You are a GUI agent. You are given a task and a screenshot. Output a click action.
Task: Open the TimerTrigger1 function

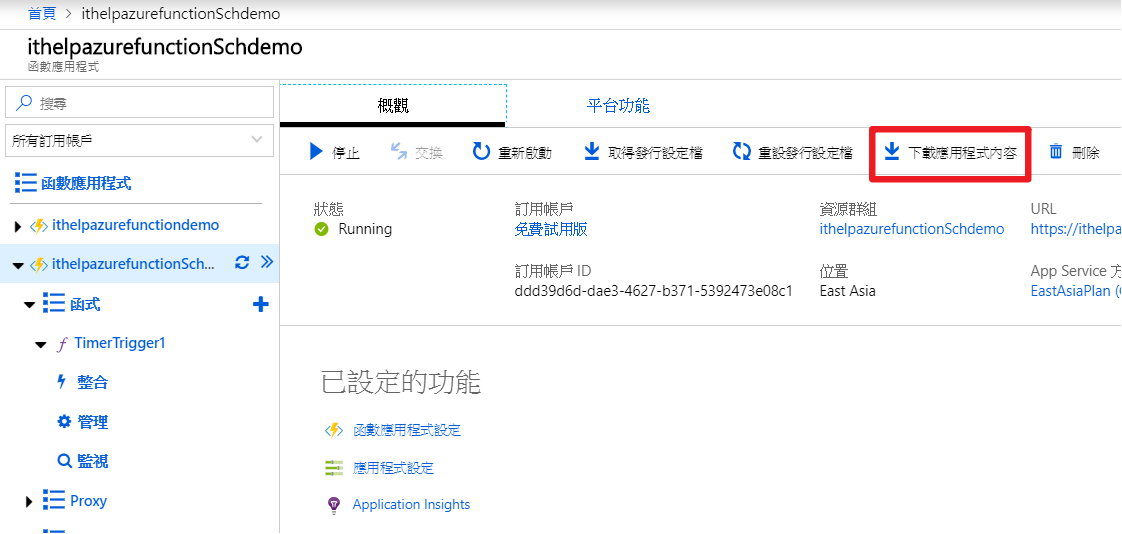(x=120, y=343)
